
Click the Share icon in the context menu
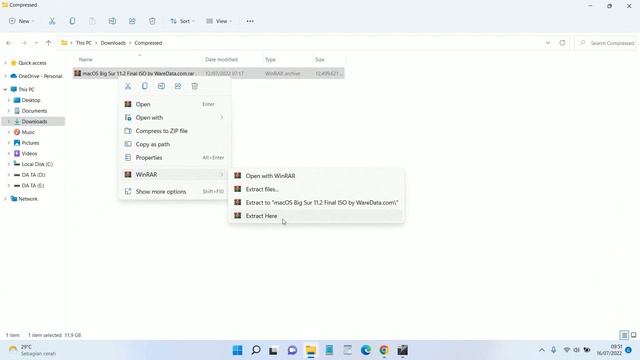[x=178, y=86]
